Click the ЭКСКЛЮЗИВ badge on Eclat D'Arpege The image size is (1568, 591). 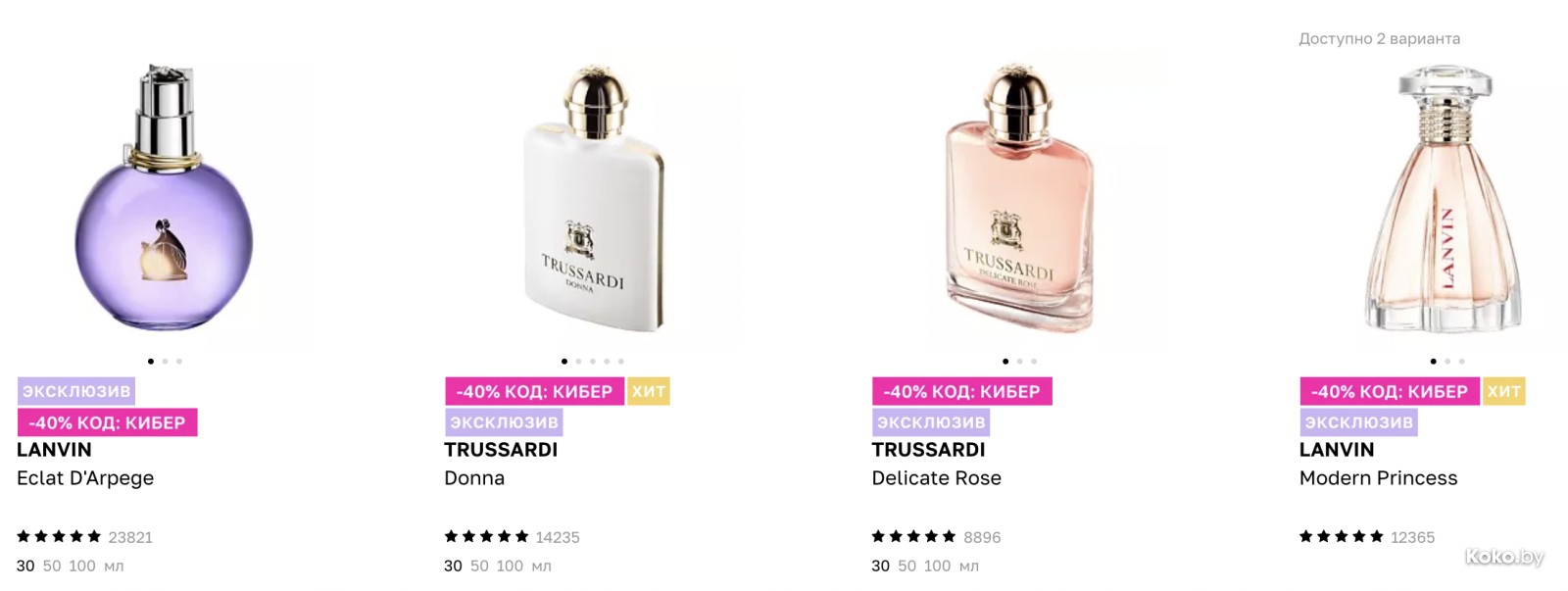(76, 391)
